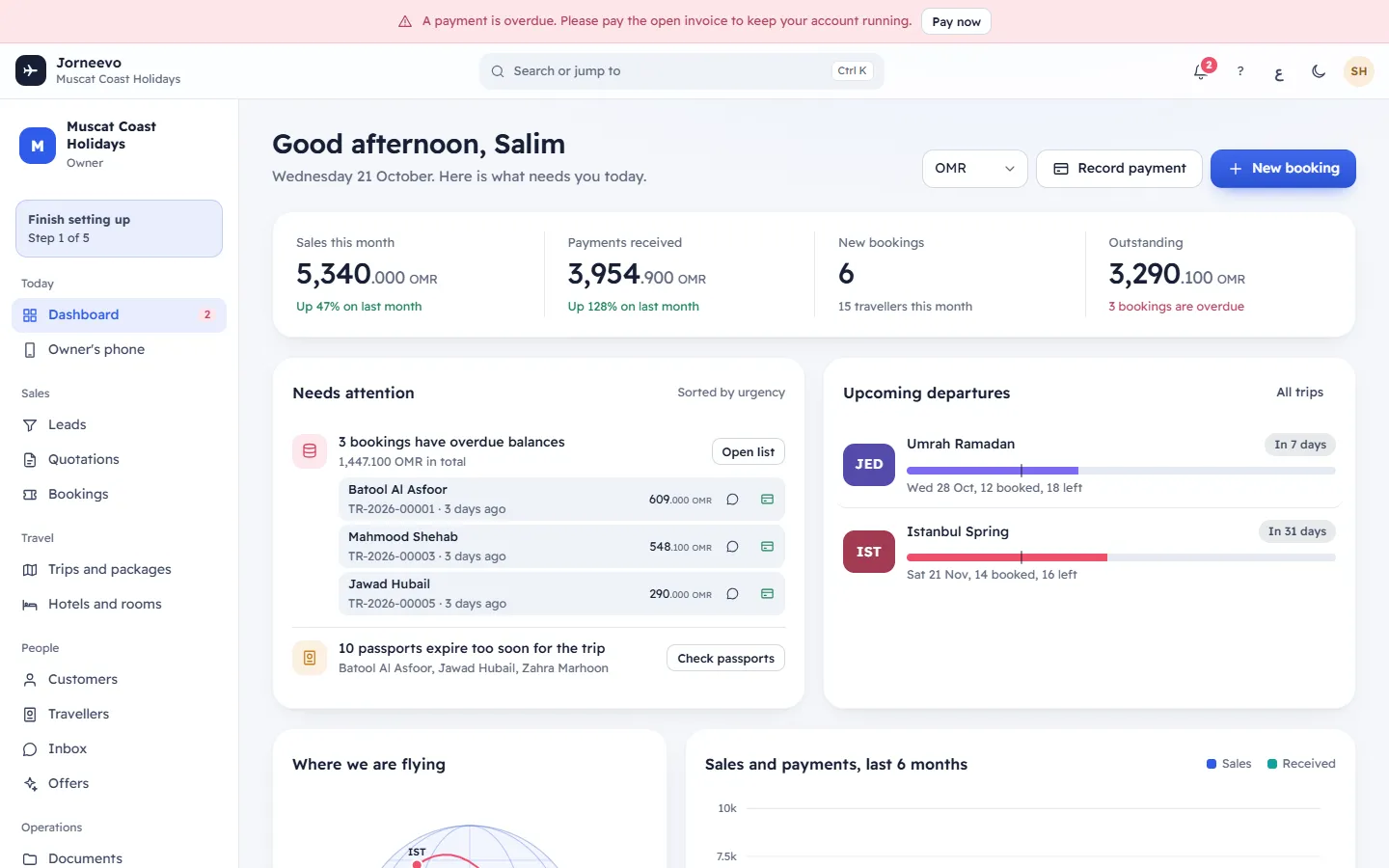Open Bookings in sidebar
1389x868 pixels.
120,495
